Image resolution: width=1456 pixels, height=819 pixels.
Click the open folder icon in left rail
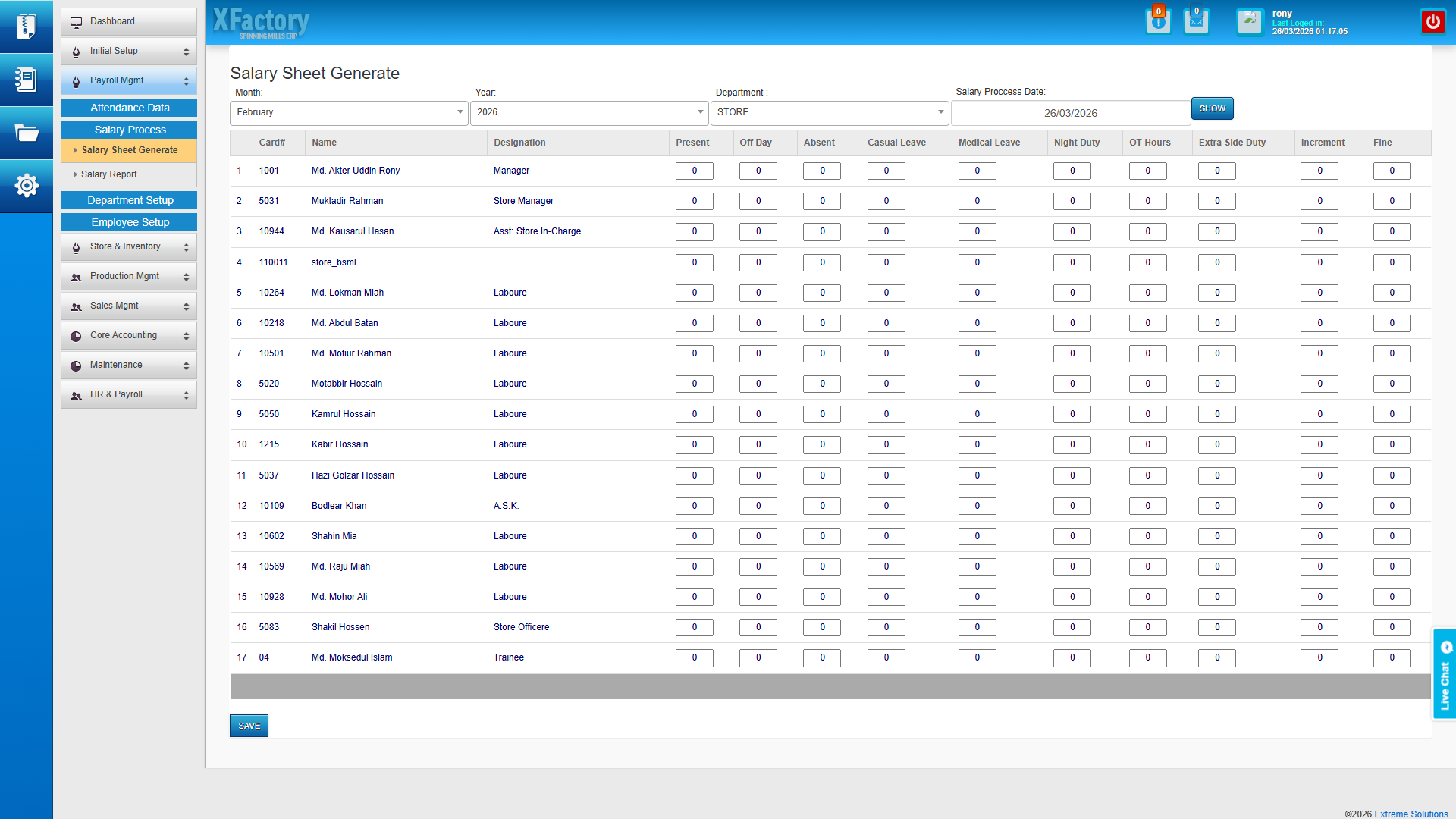tap(26, 133)
